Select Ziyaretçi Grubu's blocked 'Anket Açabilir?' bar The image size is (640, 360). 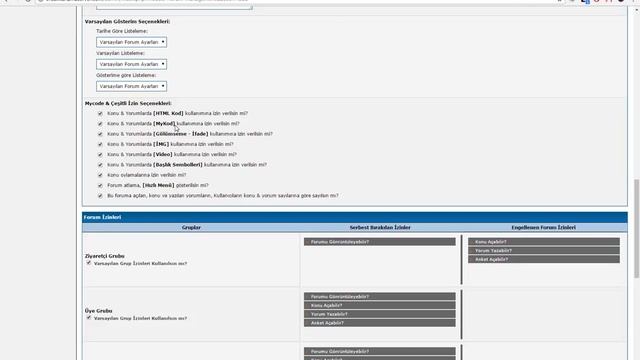544,259
